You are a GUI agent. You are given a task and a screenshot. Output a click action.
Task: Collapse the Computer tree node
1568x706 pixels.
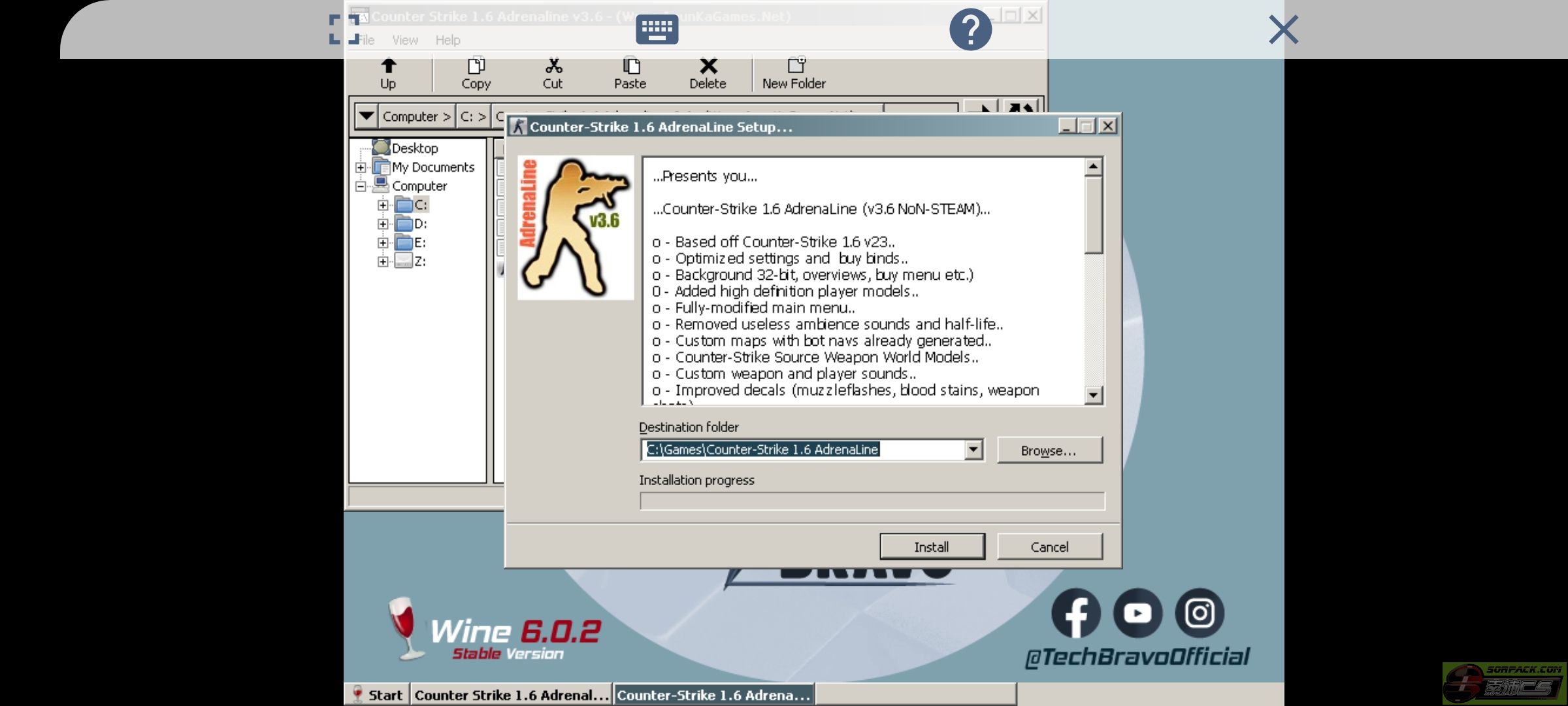[x=361, y=186]
